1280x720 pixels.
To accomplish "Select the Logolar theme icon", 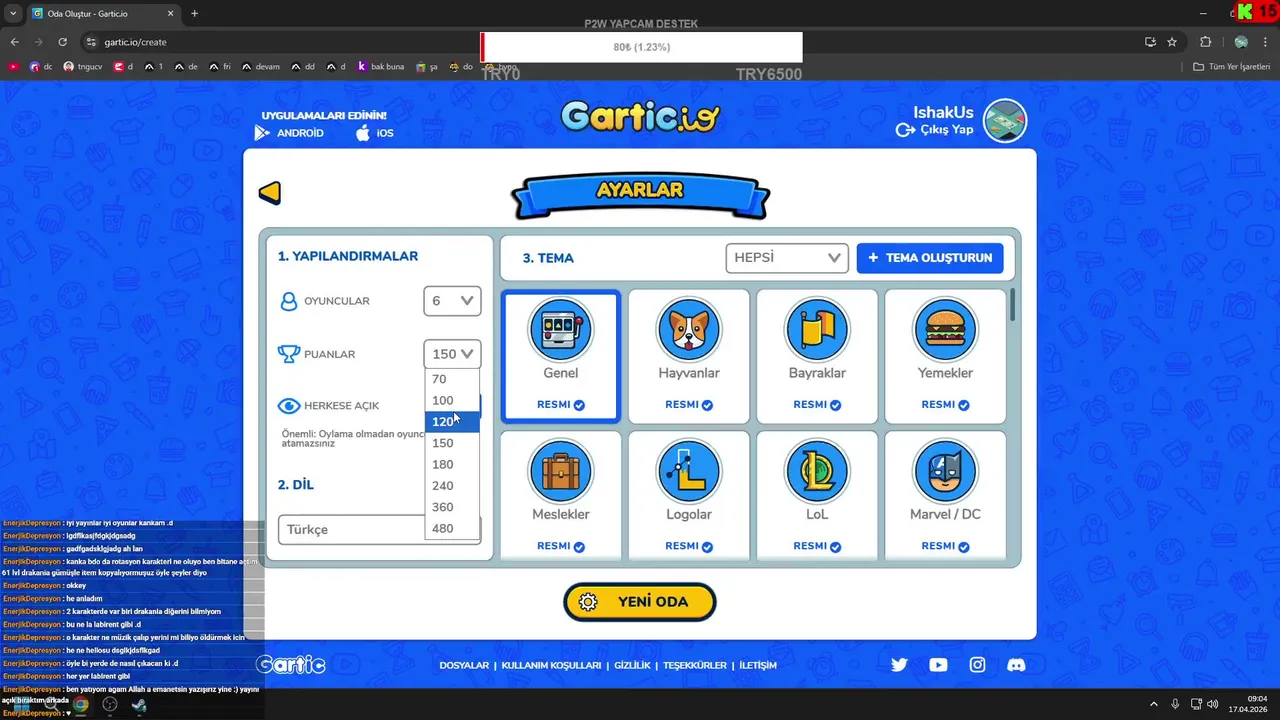I will (689, 470).
